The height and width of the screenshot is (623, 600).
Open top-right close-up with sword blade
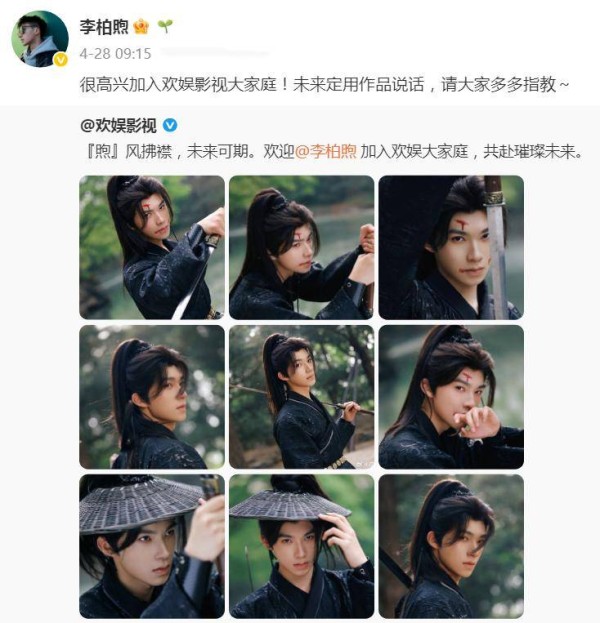point(451,247)
